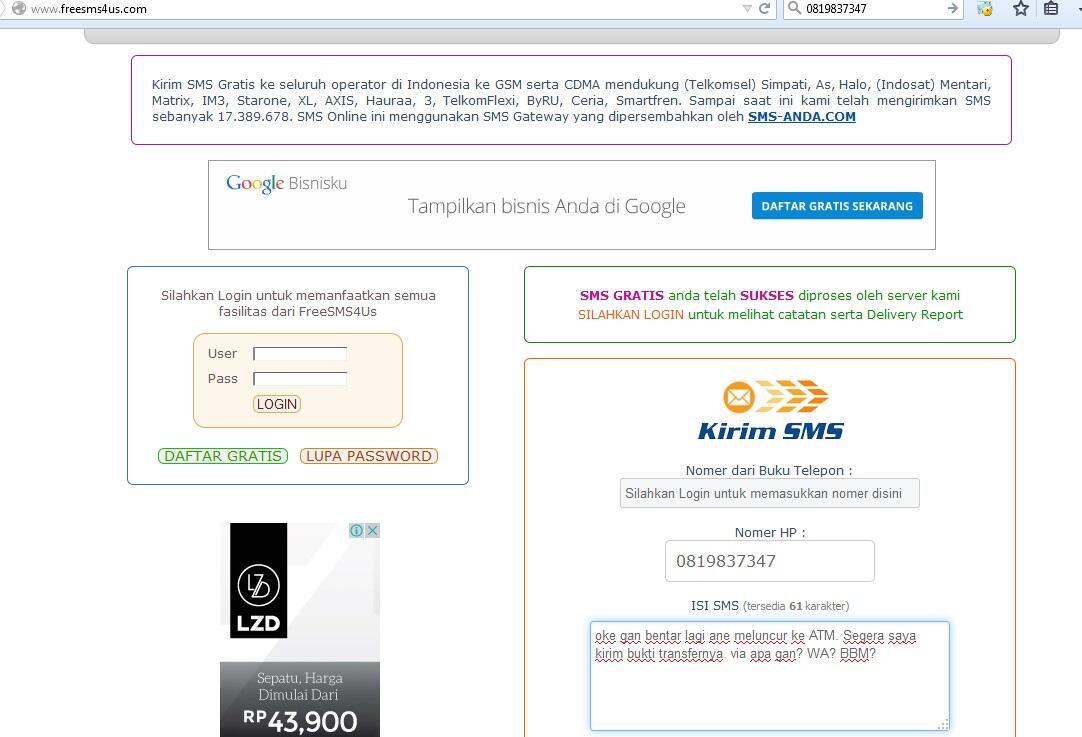The image size is (1082, 737).
Task: Grab the text area resize handle
Action: tap(943, 724)
